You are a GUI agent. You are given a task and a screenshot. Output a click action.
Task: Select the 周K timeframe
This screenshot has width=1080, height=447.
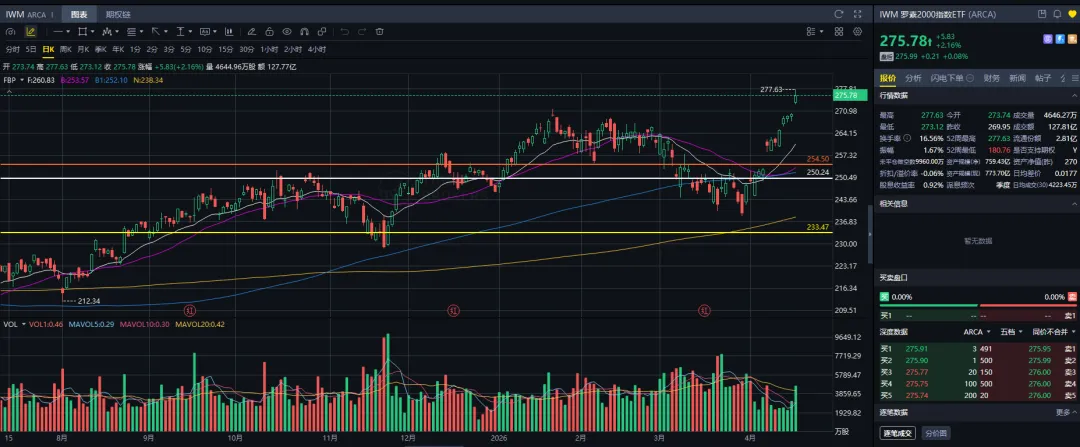(x=66, y=49)
